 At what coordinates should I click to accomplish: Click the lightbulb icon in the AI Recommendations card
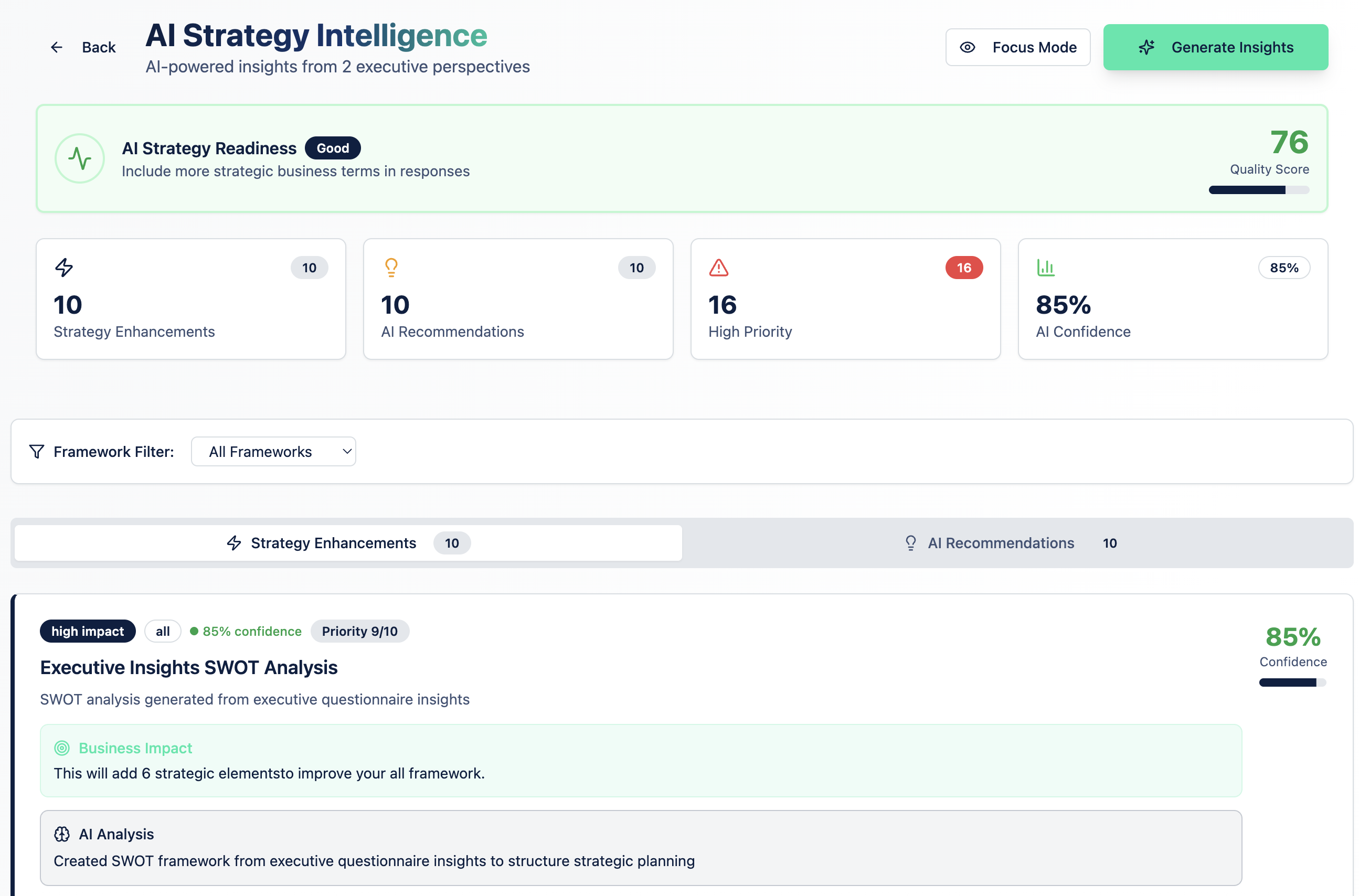tap(391, 268)
